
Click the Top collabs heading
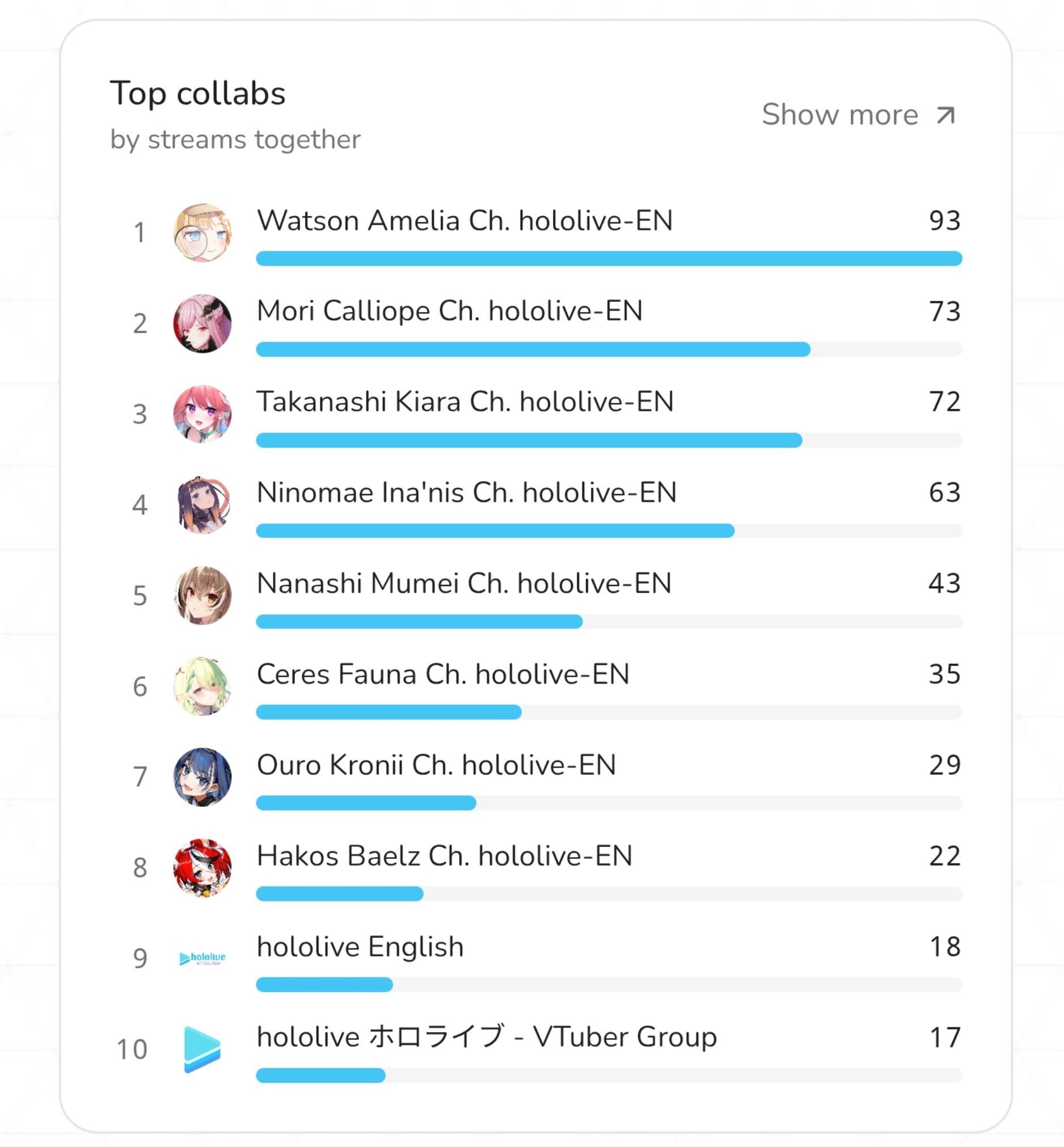point(197,94)
